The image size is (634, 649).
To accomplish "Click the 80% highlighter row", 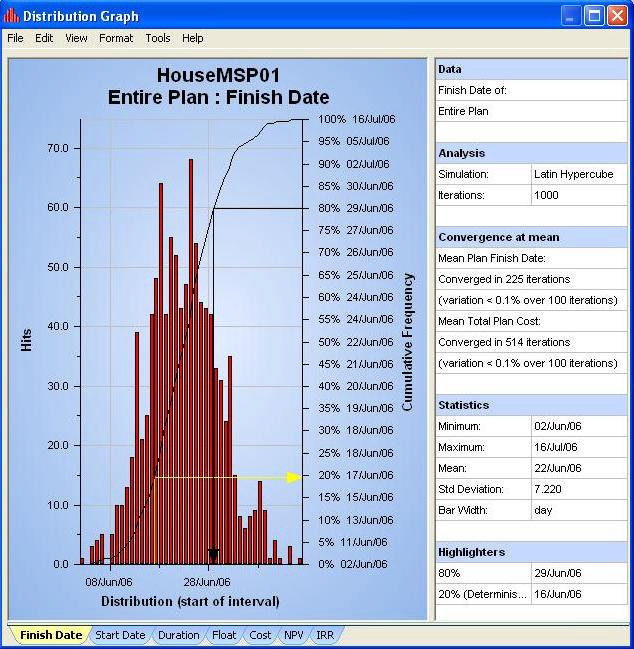I will pos(531,573).
